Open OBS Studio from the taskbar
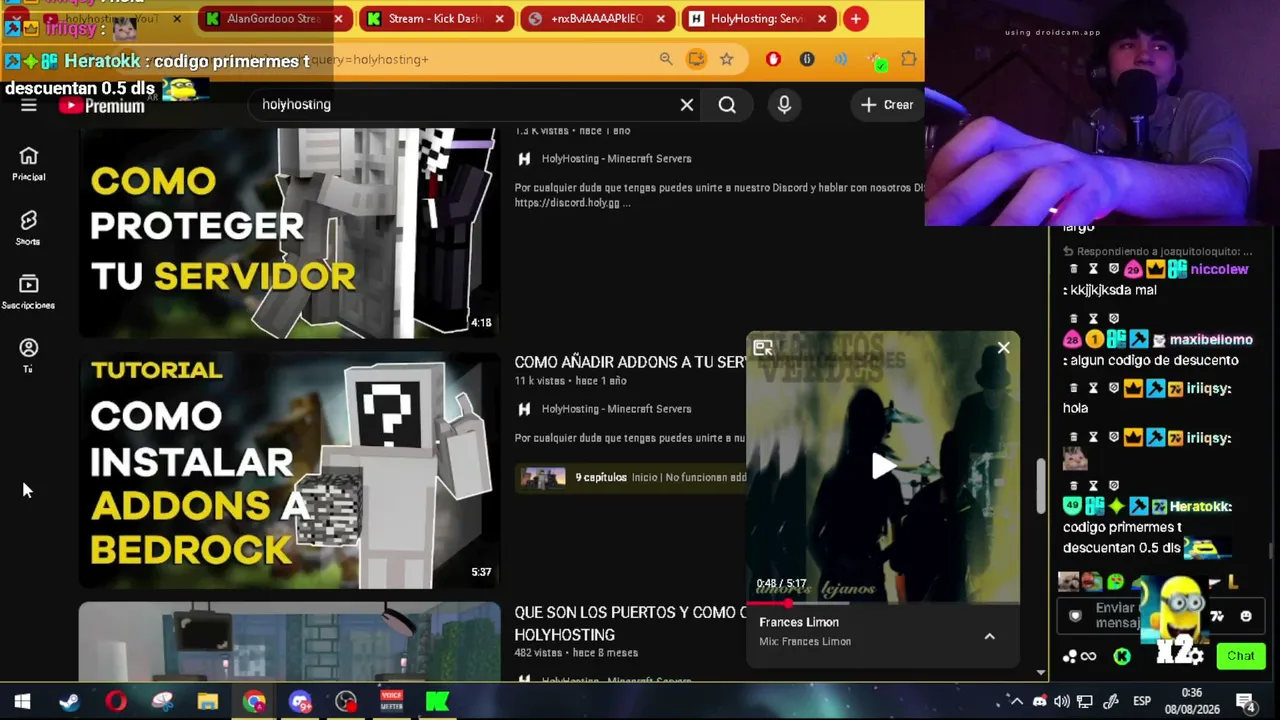The image size is (1280, 720). click(x=346, y=702)
